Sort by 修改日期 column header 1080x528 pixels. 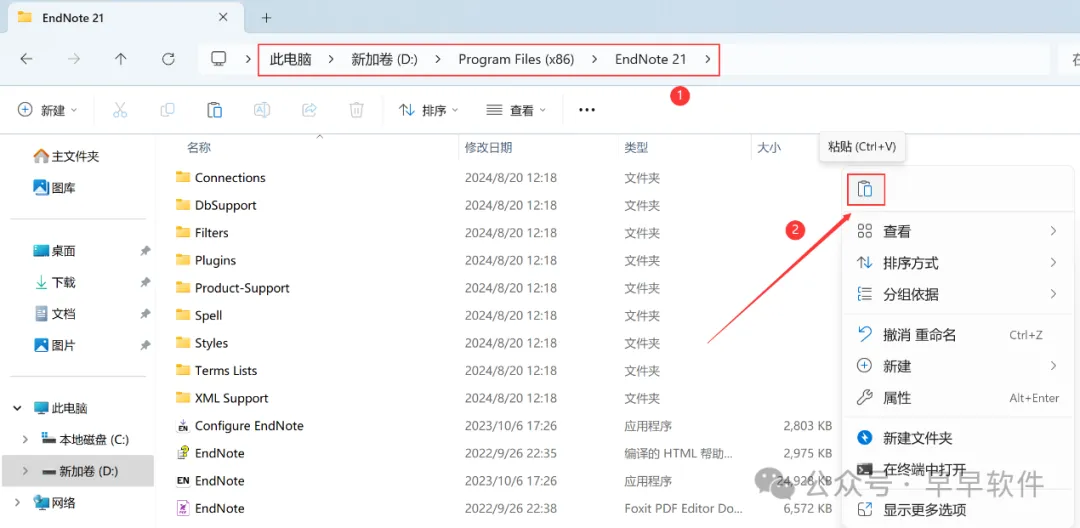[488, 147]
